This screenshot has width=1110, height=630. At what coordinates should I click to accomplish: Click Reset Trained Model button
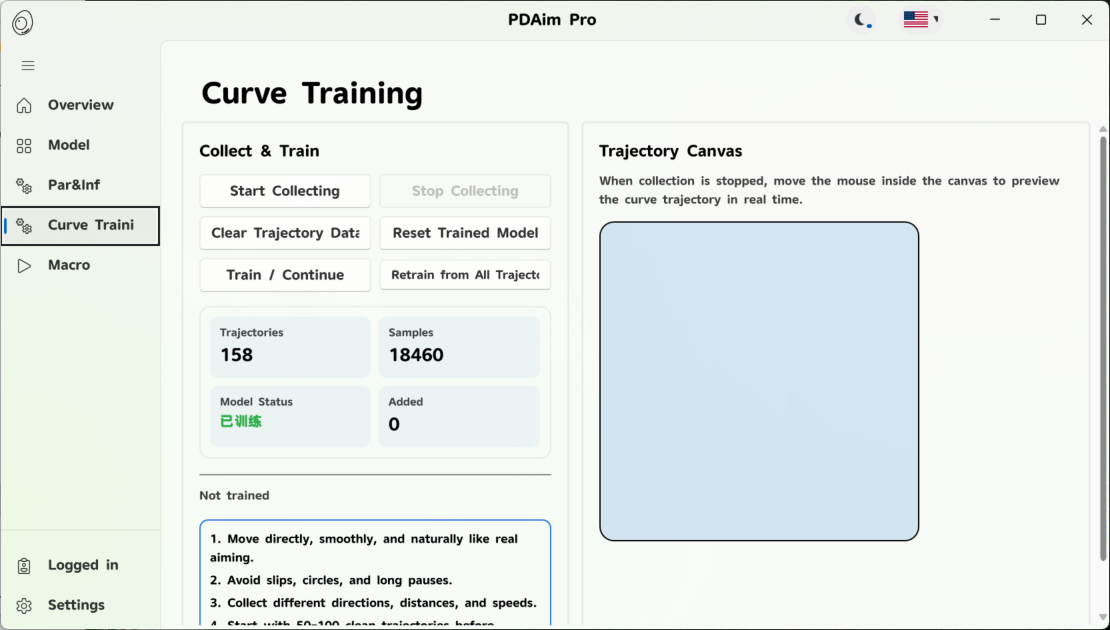(x=465, y=233)
